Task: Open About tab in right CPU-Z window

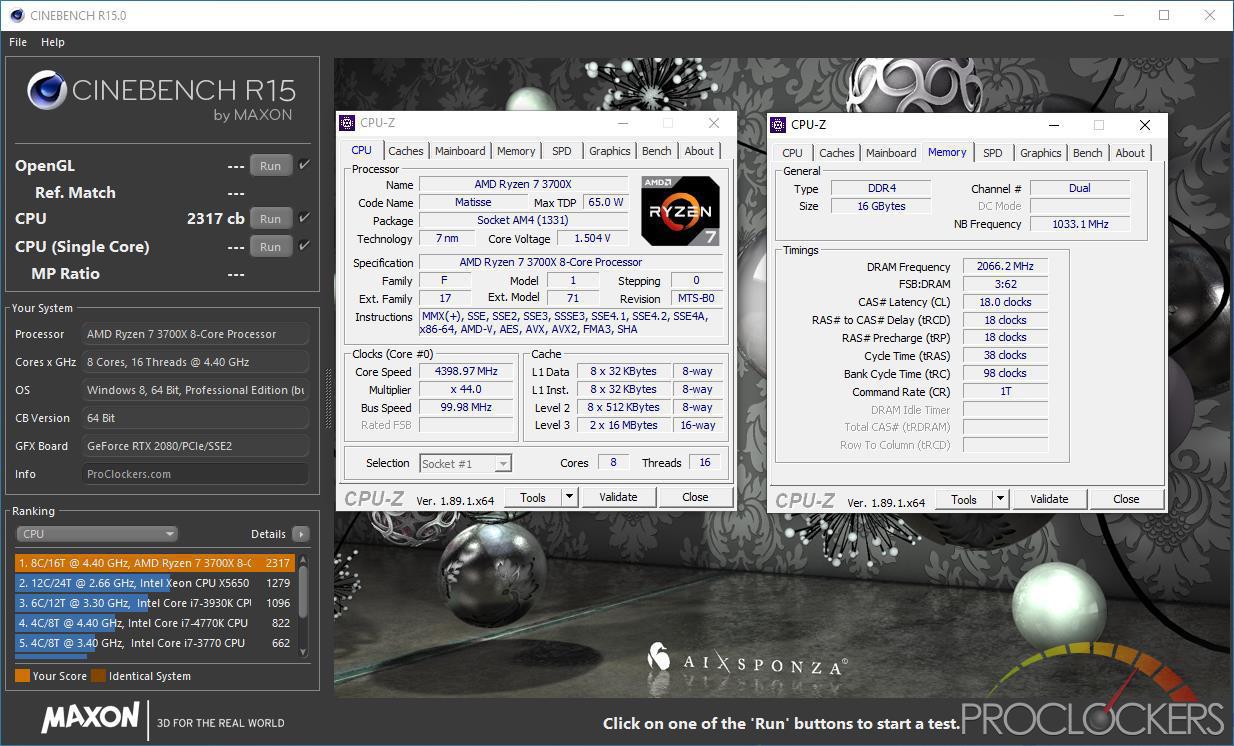Action: pyautogui.click(x=1130, y=153)
